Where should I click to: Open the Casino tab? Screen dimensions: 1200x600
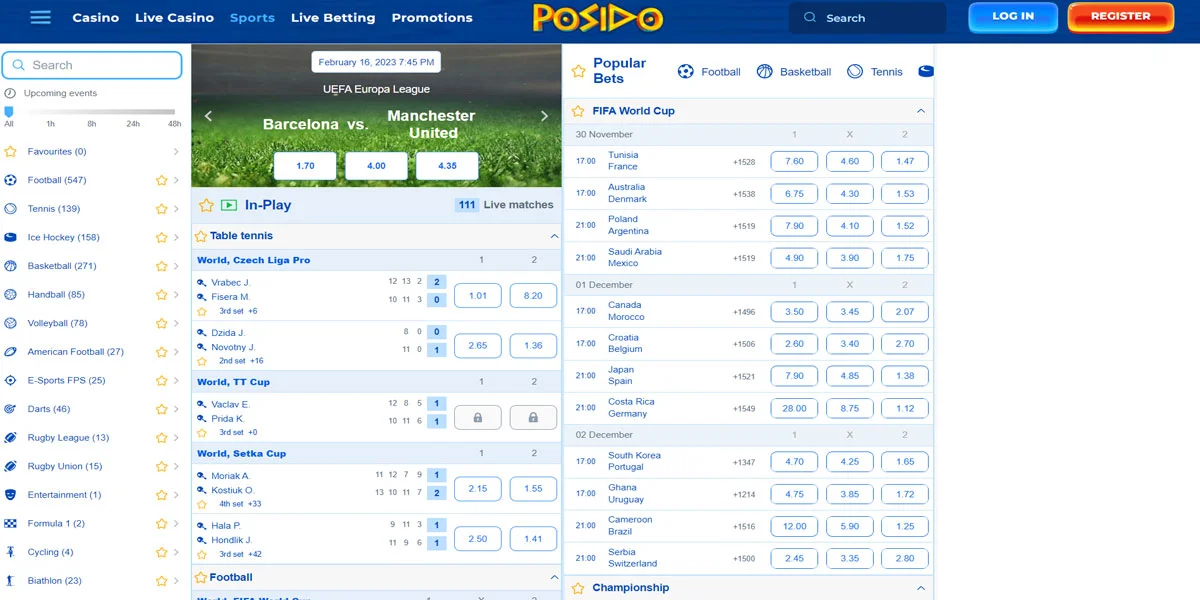pyautogui.click(x=96, y=18)
